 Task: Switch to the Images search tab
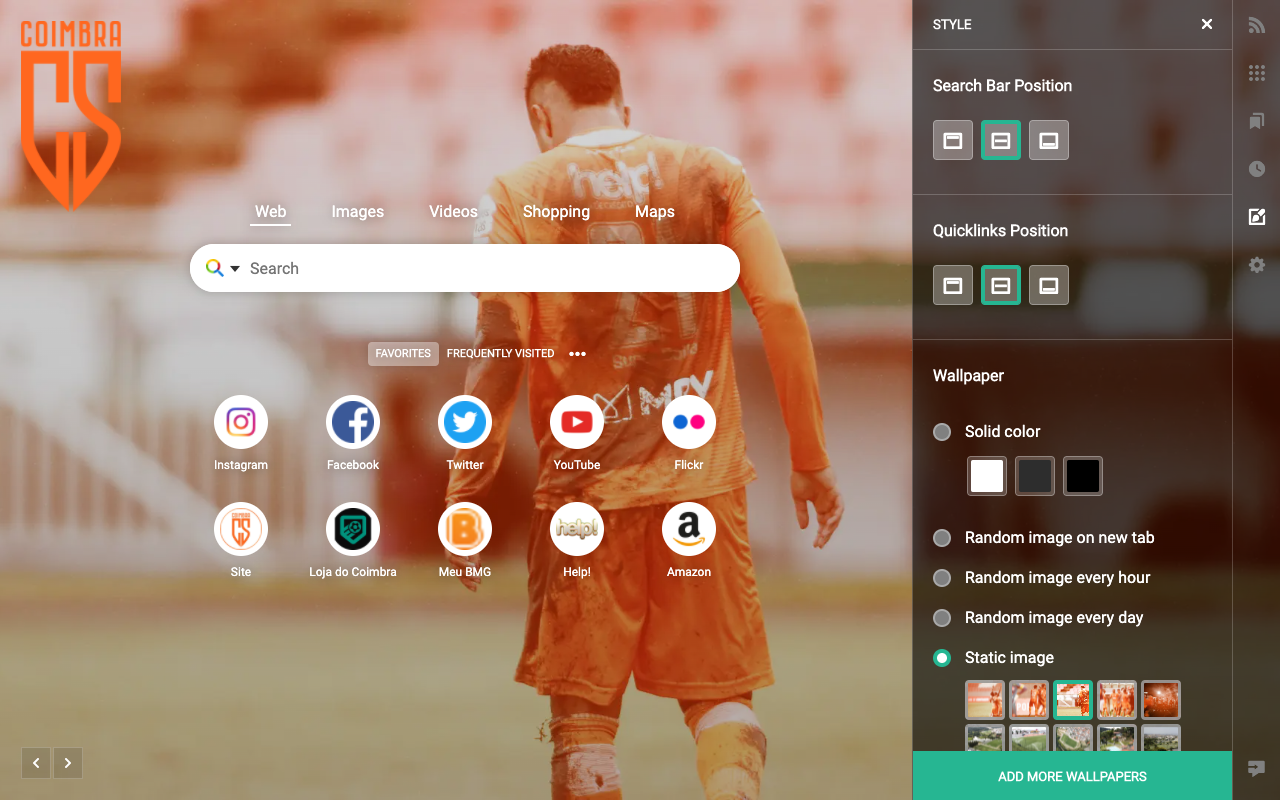358,212
